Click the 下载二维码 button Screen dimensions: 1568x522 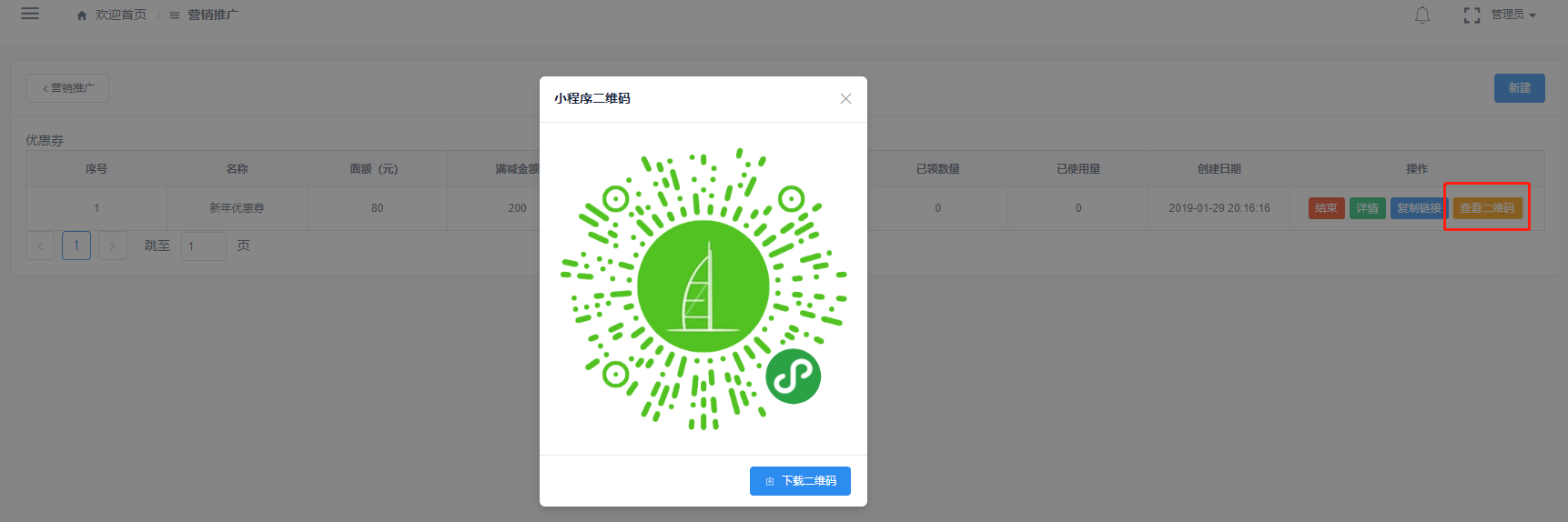point(800,481)
